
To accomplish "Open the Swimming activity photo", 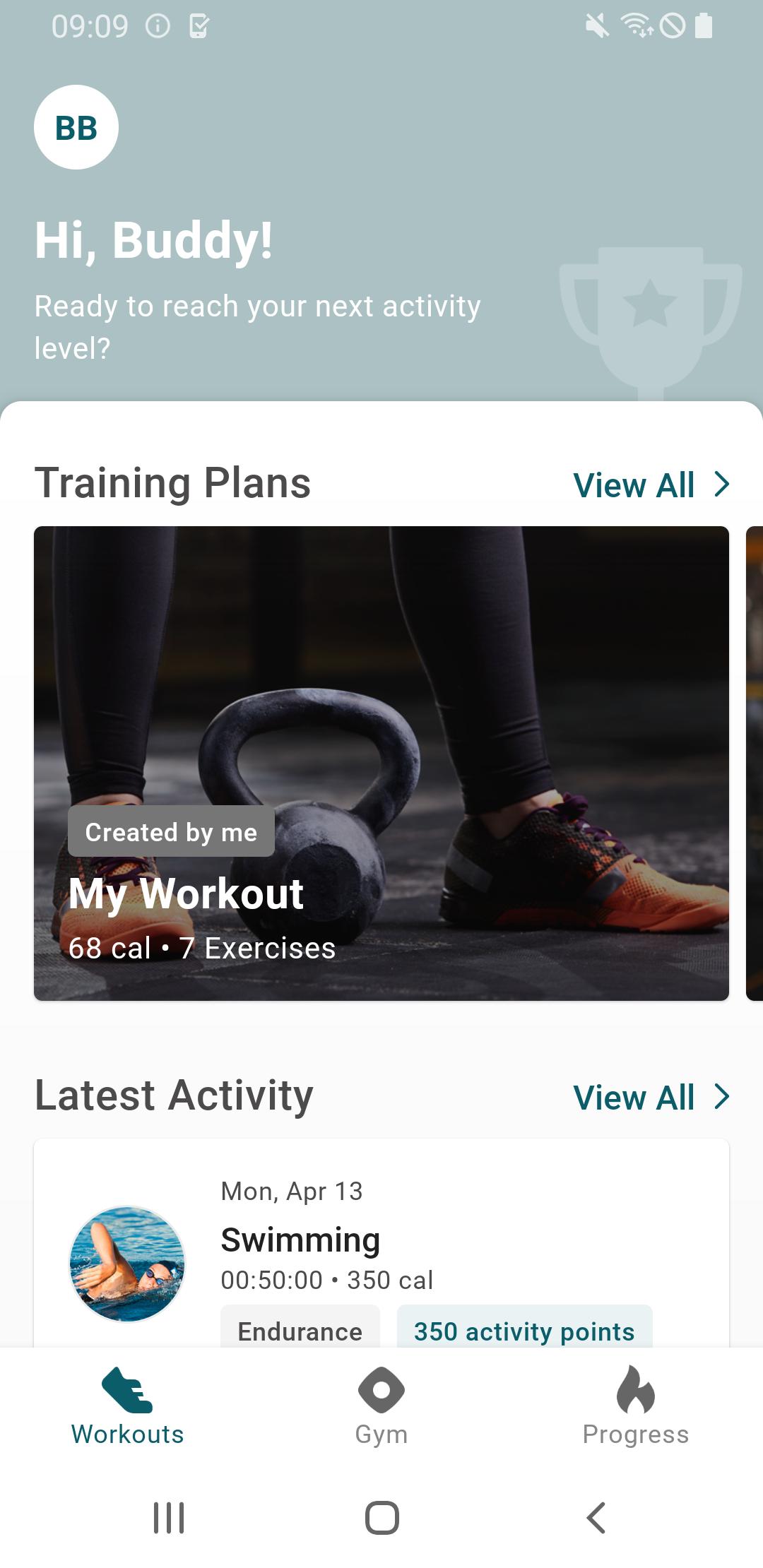I will 127,1264.
